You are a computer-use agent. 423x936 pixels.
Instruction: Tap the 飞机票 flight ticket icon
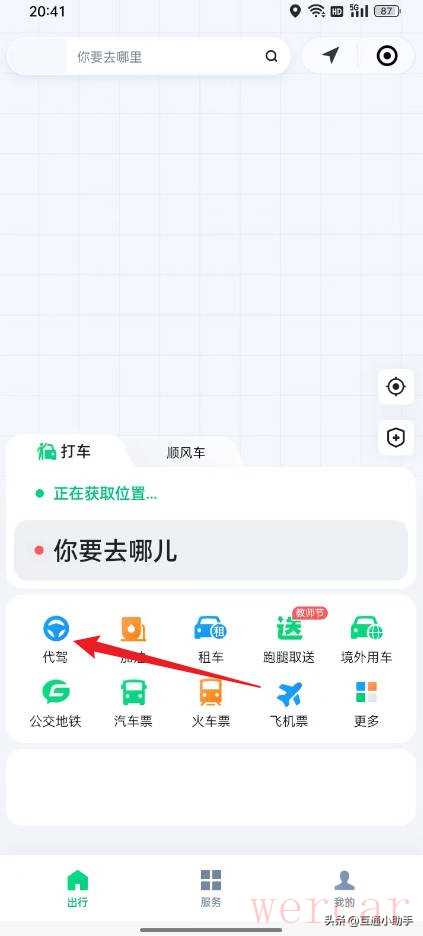(x=289, y=693)
